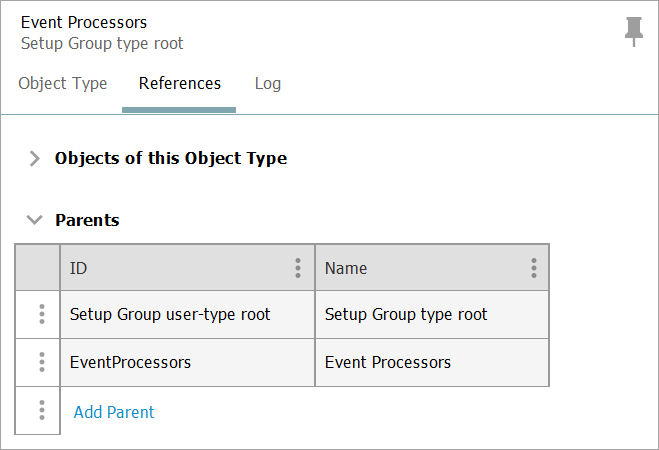This screenshot has width=659, height=450.
Task: Switch to the Object Type tab
Action: (x=63, y=84)
